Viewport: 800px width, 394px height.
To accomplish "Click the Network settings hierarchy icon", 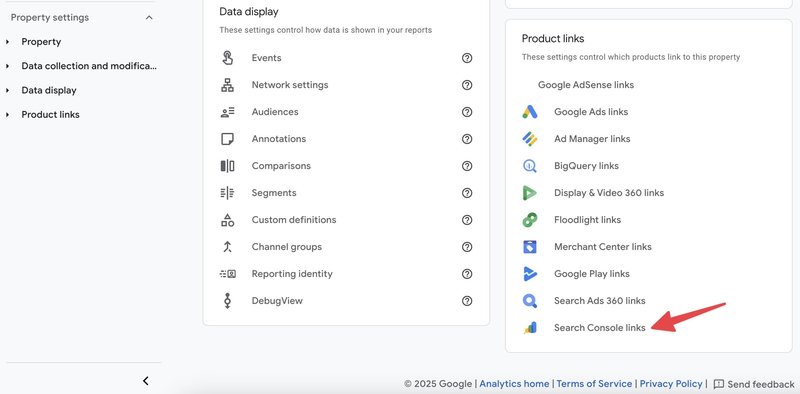I will point(228,85).
